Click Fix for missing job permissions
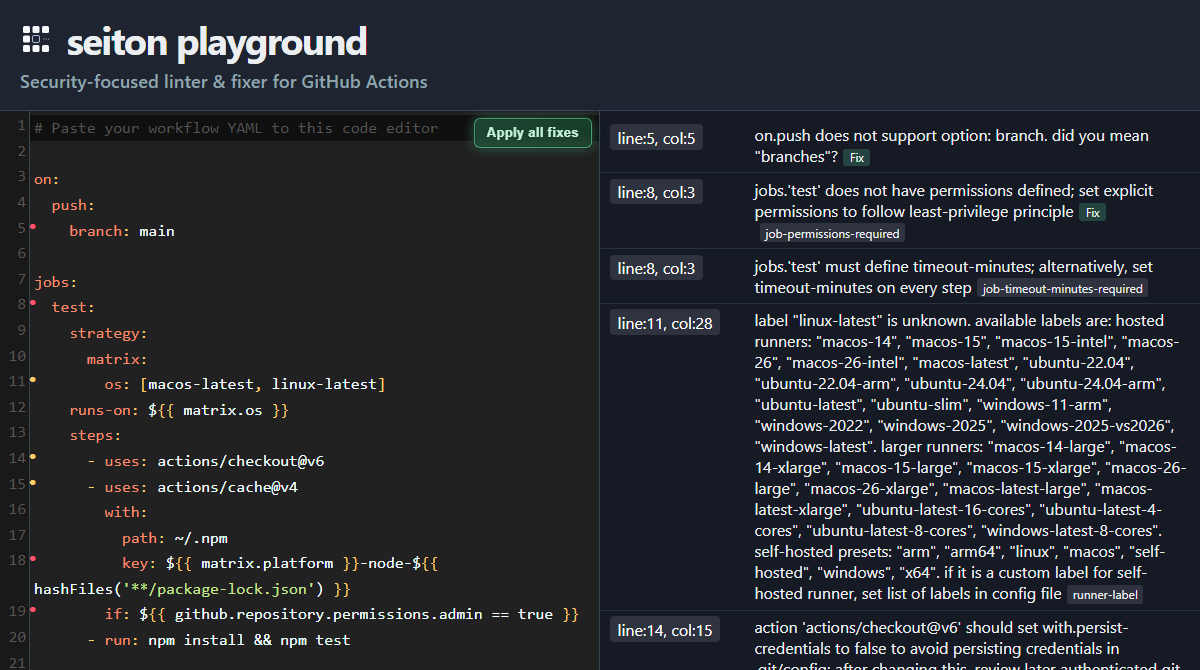The width and height of the screenshot is (1200, 670). pyautogui.click(x=1093, y=213)
